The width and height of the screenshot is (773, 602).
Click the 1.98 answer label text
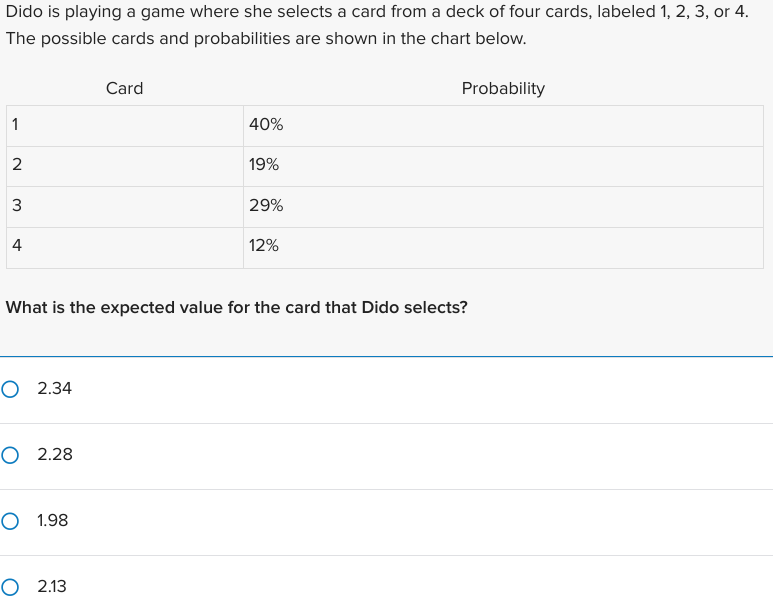point(53,521)
